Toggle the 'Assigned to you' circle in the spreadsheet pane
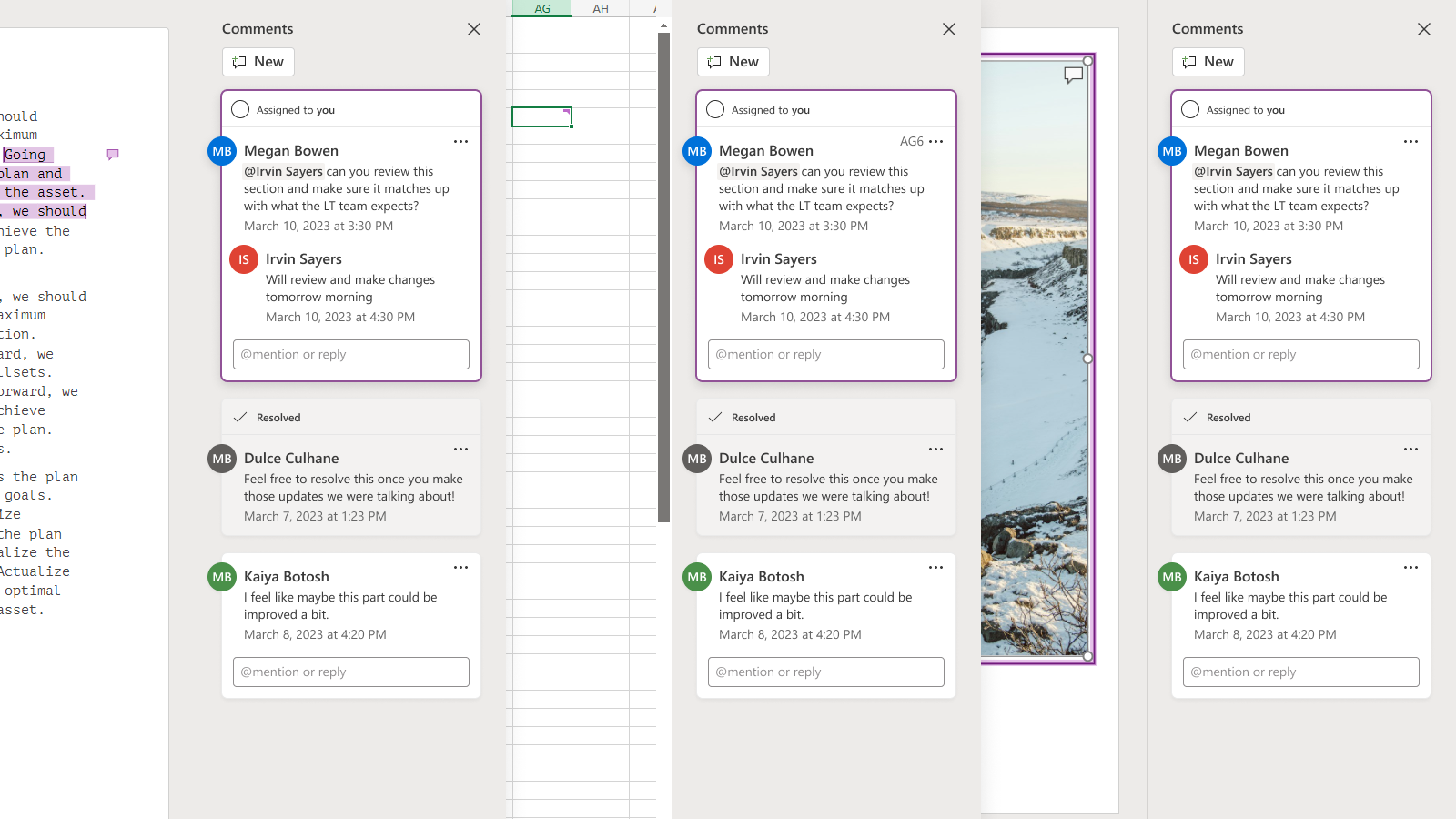Viewport: 1456px width, 819px height. (x=715, y=110)
